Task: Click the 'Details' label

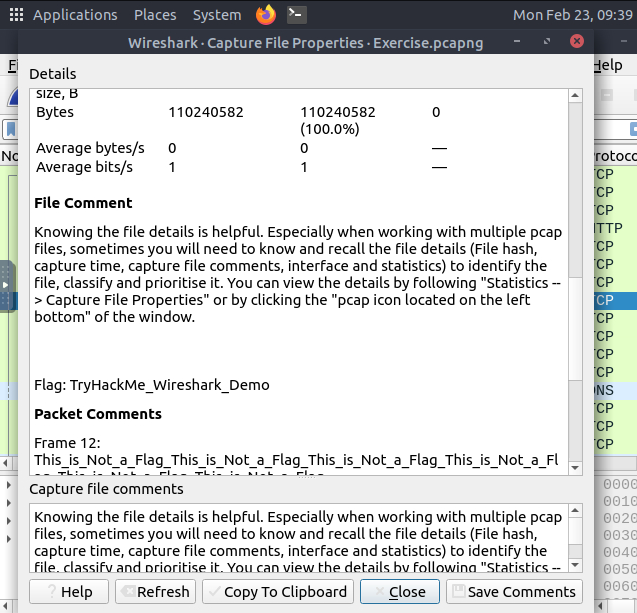Action: 53,74
